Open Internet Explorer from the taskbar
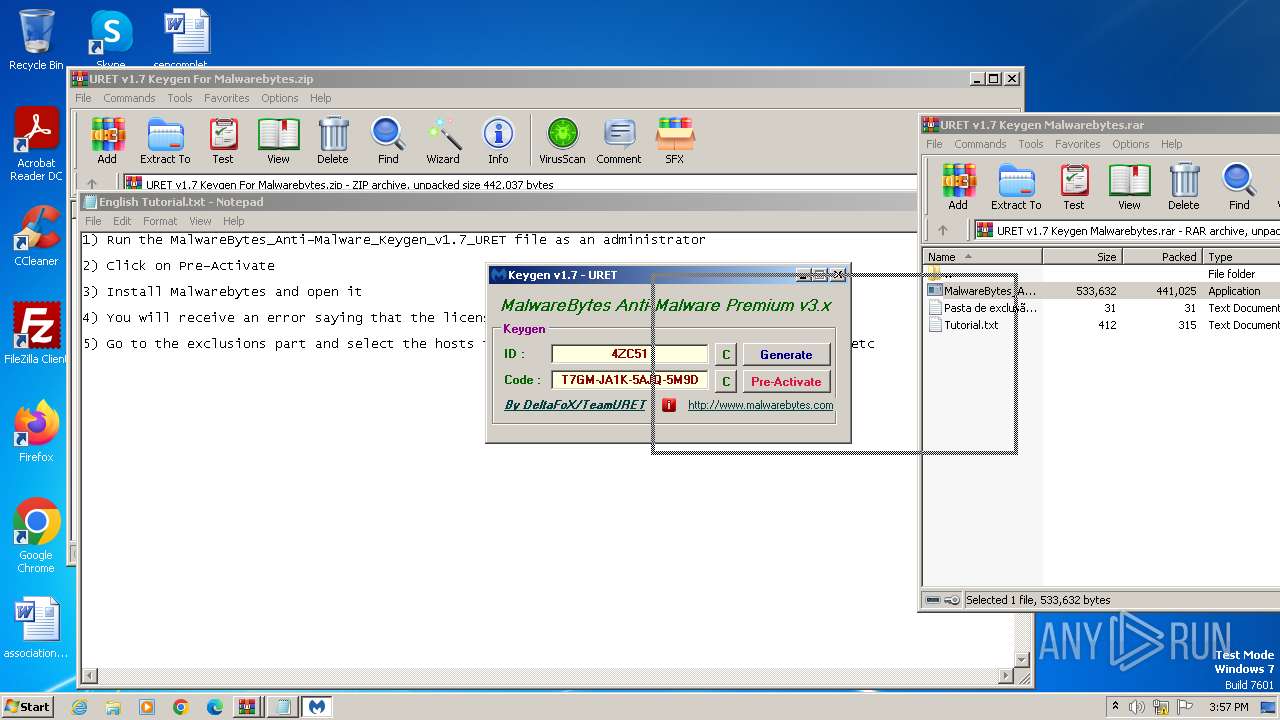 (79, 707)
